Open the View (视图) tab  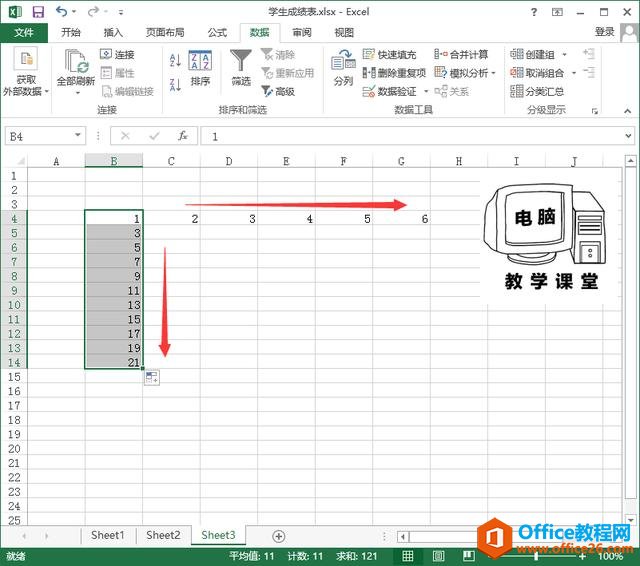[x=344, y=33]
